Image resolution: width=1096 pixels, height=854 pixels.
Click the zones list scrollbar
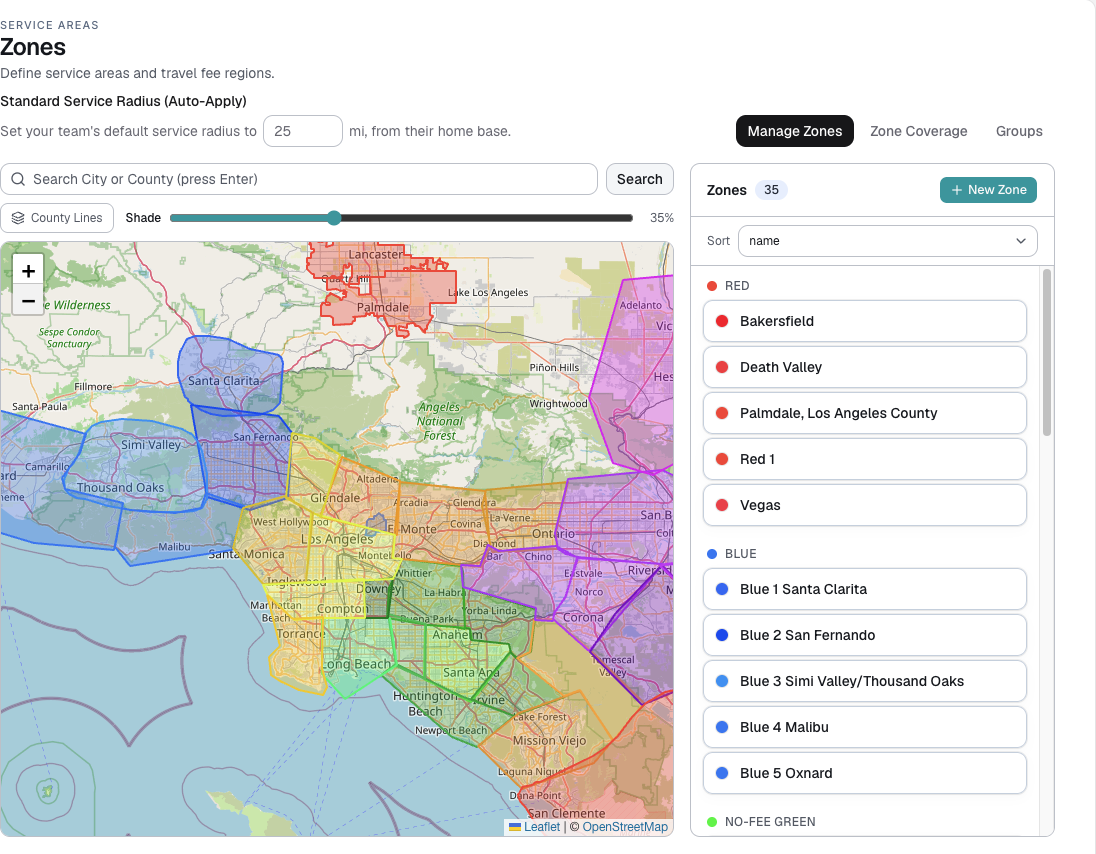(1046, 352)
